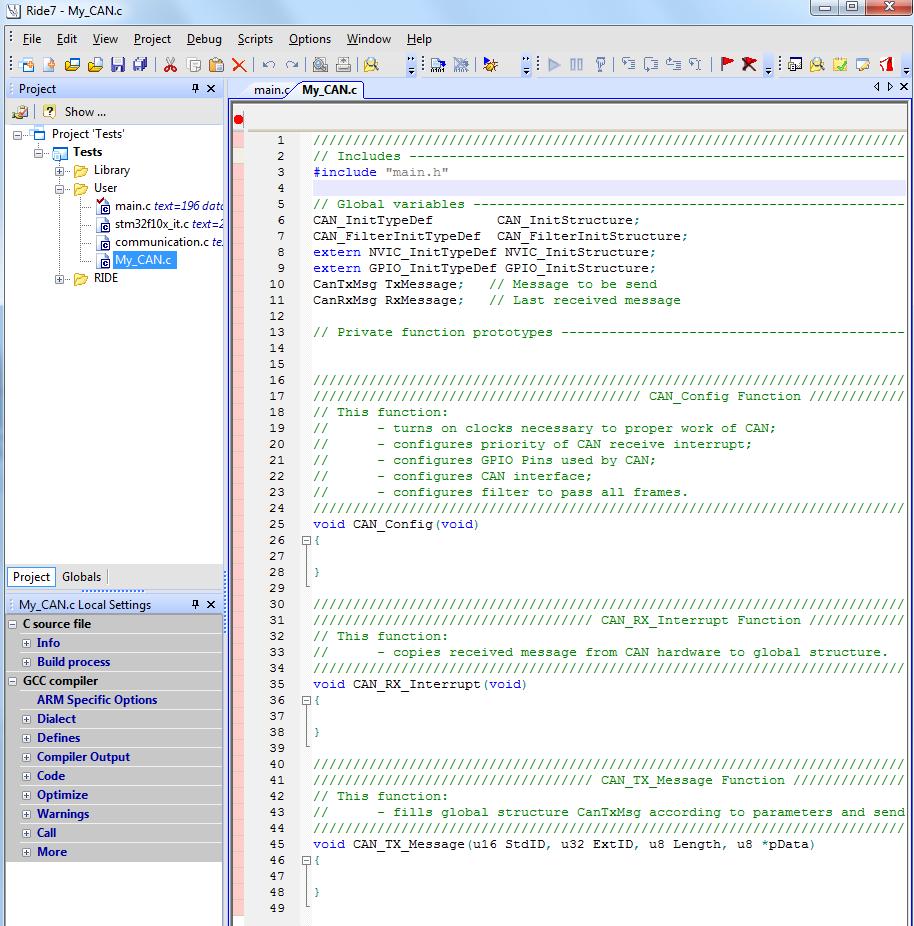This screenshot has height=926, width=914.
Task: Click the Project settings icon in the Project panel
Action: (21, 112)
